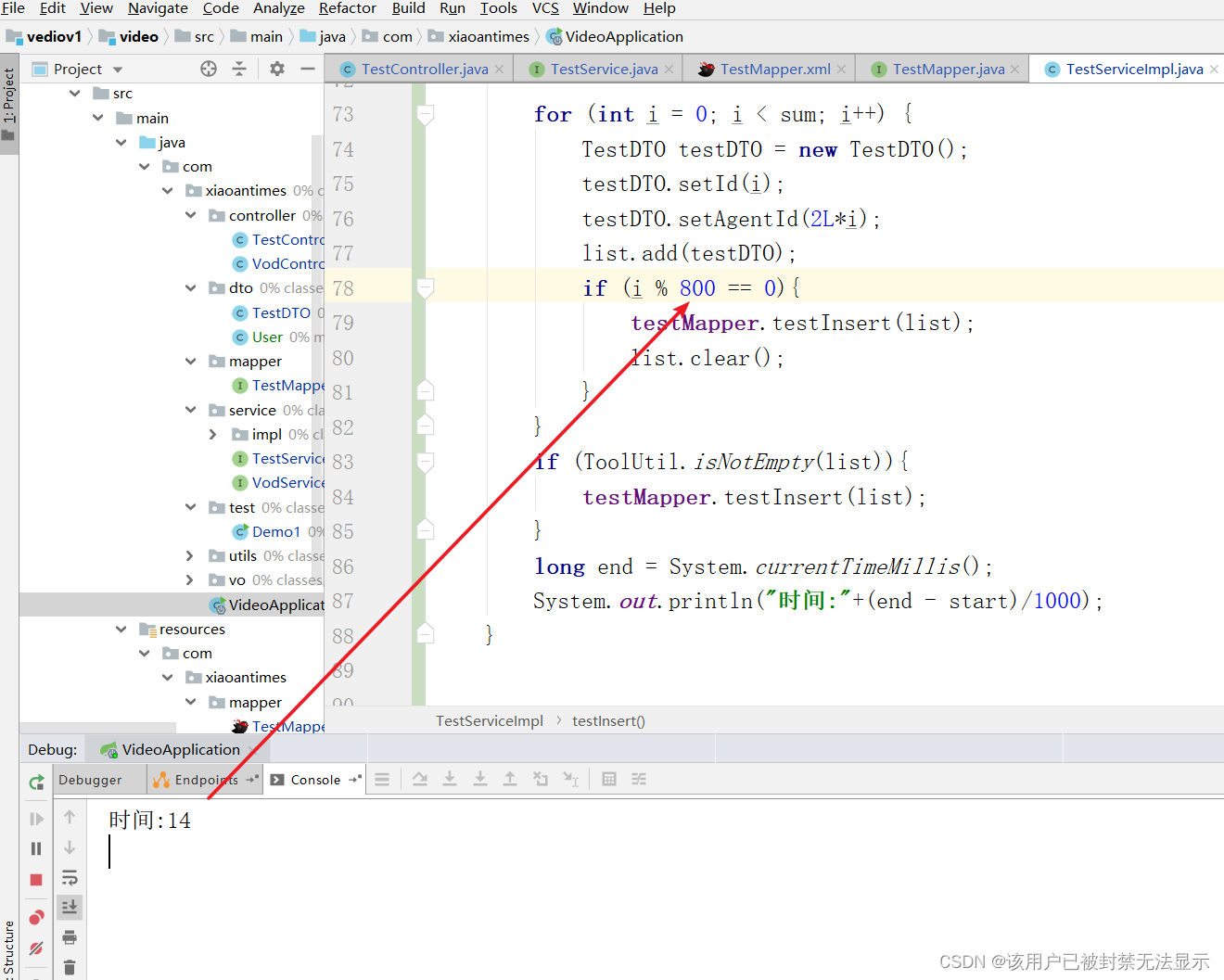The image size is (1224, 980).
Task: Switch to the Debugger tab
Action: point(90,780)
